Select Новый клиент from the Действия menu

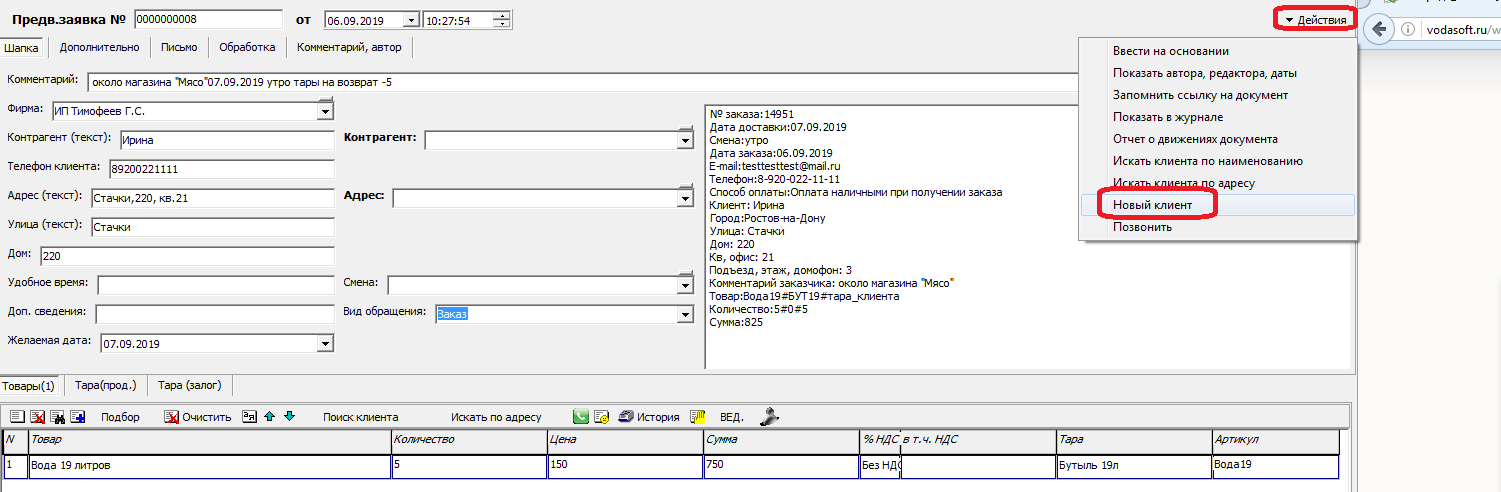[x=1152, y=204]
